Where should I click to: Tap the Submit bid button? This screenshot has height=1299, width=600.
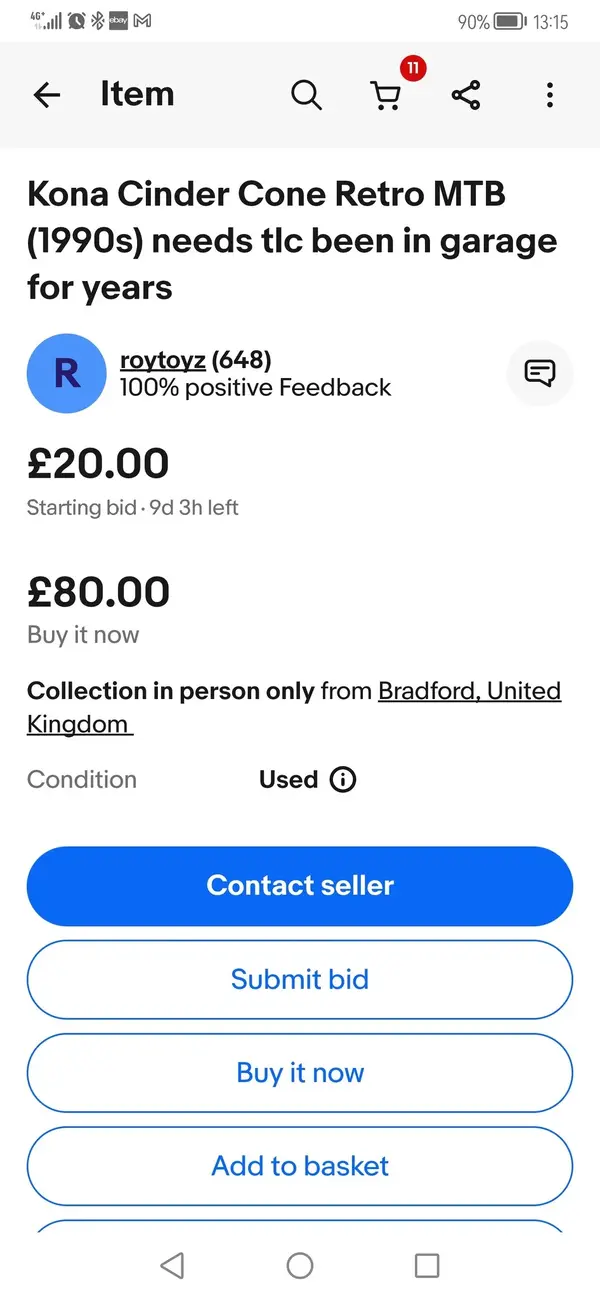click(x=300, y=979)
